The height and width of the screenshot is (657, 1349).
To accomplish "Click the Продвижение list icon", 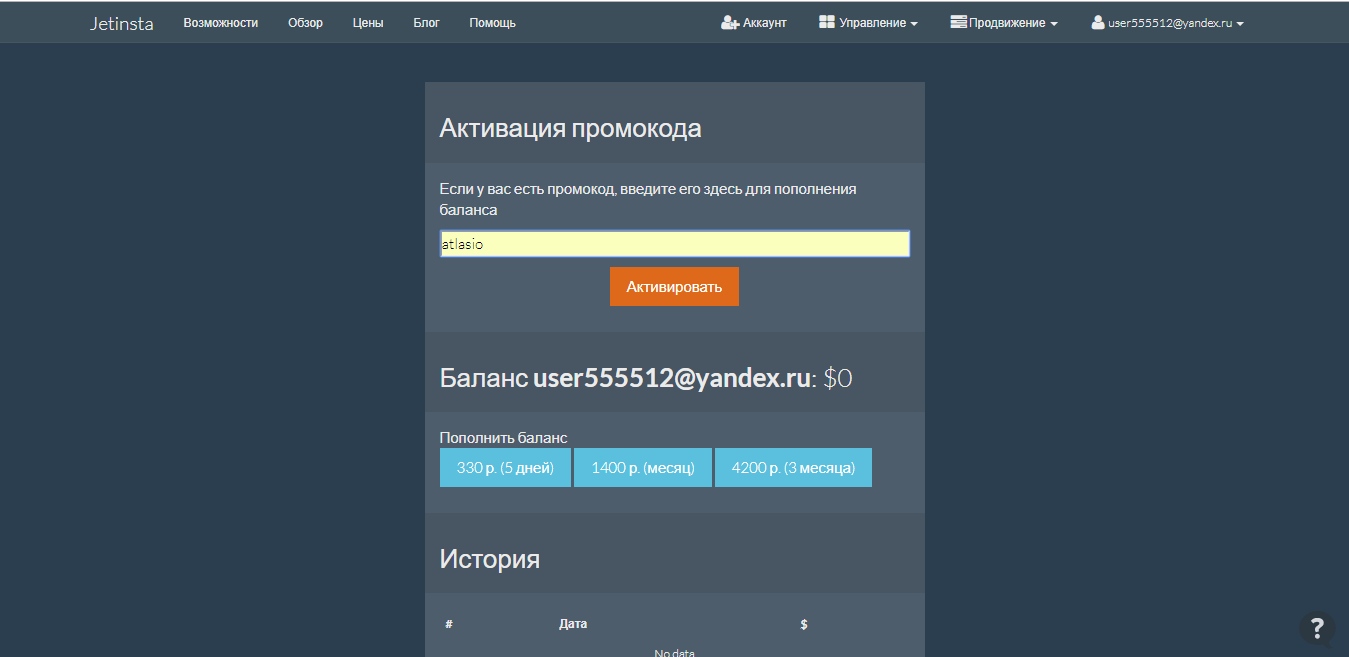I will pyautogui.click(x=958, y=23).
